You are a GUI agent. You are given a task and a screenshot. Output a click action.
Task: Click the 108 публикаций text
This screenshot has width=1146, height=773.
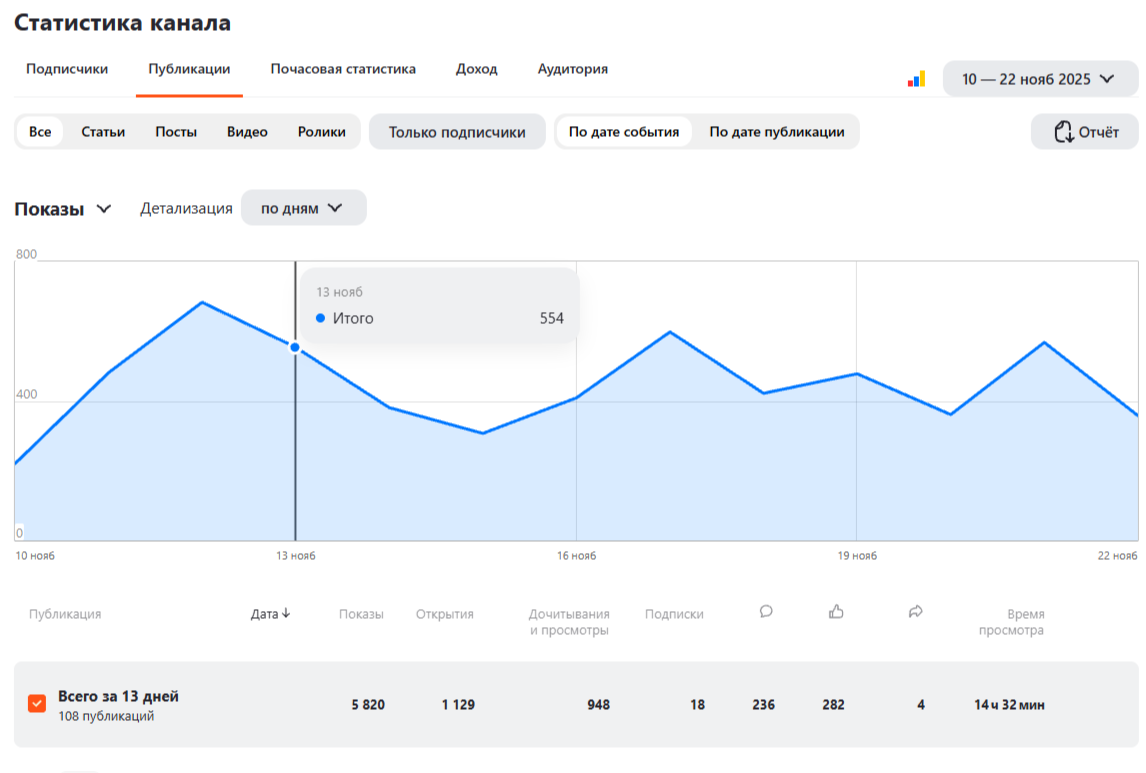tap(106, 716)
